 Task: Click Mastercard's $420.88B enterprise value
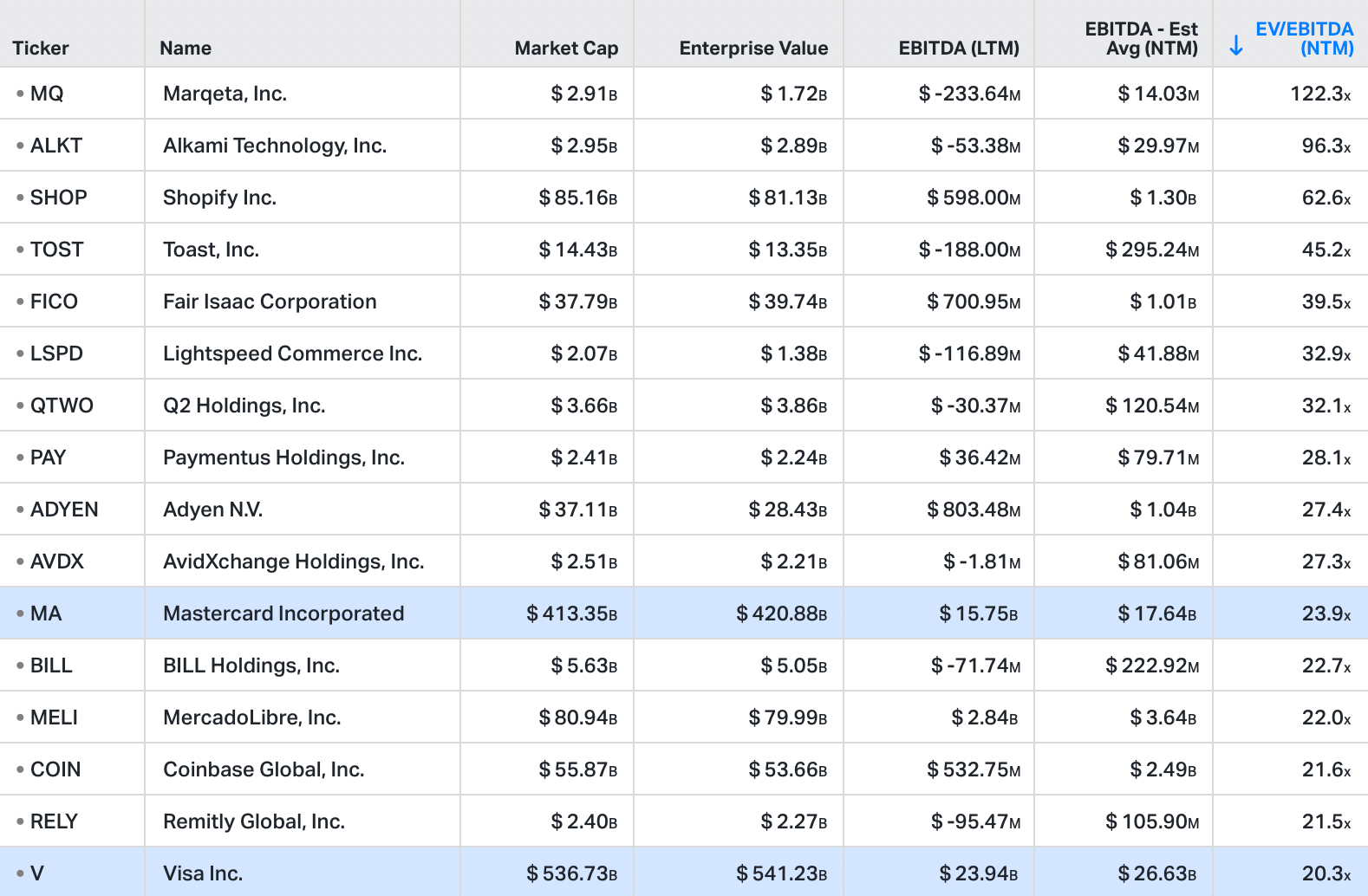click(x=782, y=614)
